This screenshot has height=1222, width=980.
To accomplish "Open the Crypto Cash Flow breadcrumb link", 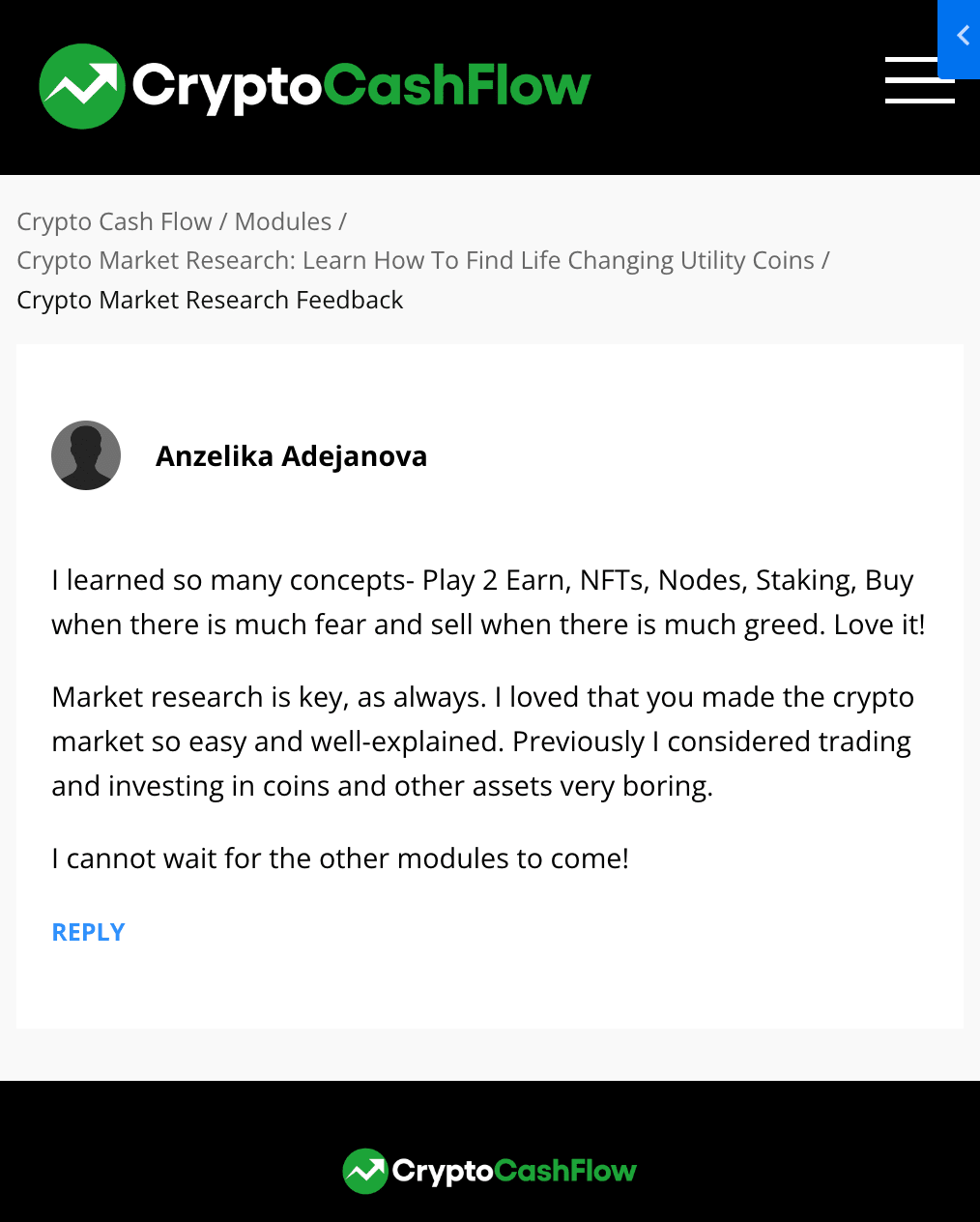I will click(x=114, y=221).
